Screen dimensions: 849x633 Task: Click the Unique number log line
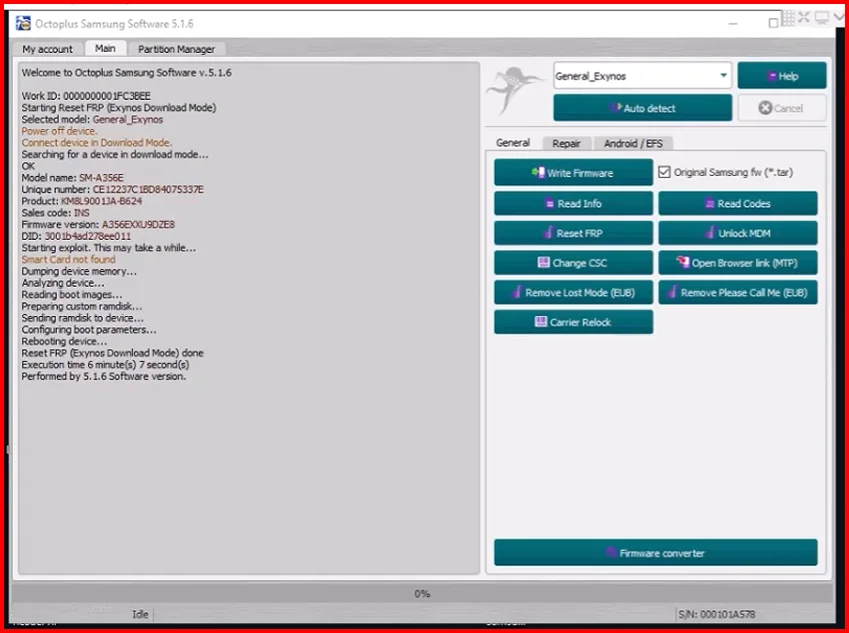pyautogui.click(x=113, y=190)
